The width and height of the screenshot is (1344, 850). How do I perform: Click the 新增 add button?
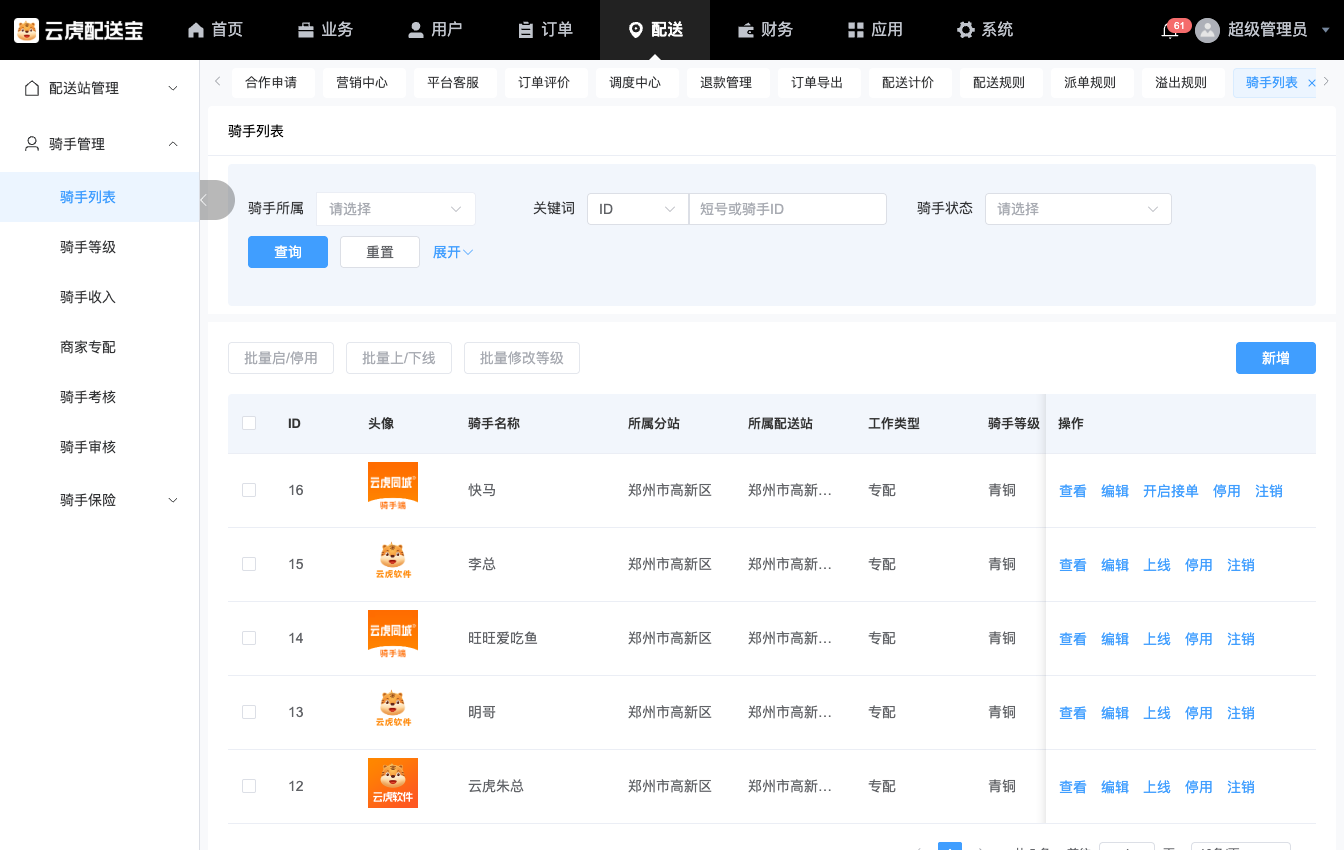click(1276, 358)
